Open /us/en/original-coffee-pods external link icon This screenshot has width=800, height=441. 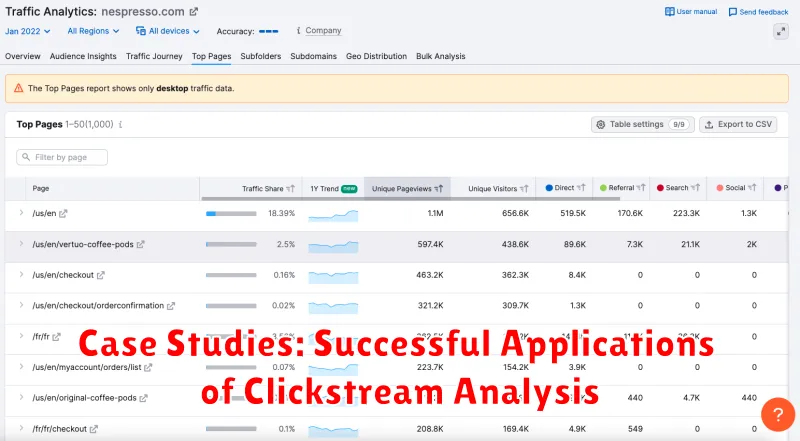143,398
